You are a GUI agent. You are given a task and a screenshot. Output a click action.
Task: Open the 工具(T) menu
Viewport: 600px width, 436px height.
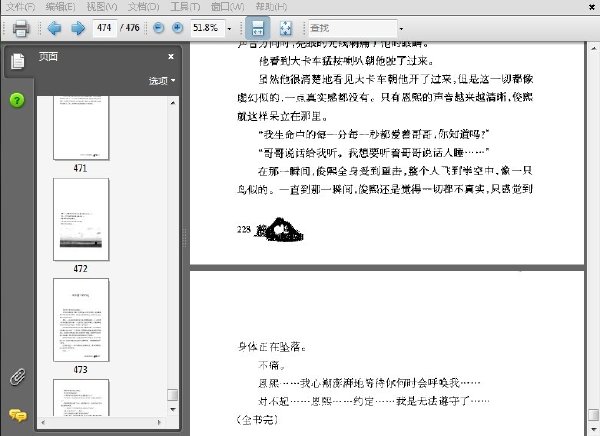tap(185, 7)
